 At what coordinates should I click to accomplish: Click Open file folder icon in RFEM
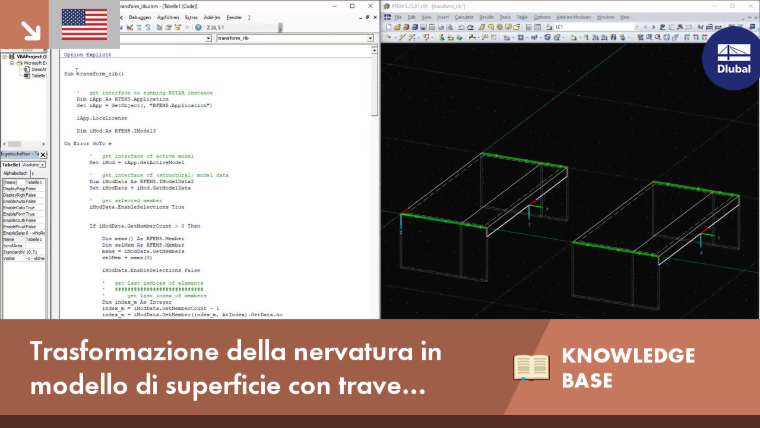coord(397,27)
